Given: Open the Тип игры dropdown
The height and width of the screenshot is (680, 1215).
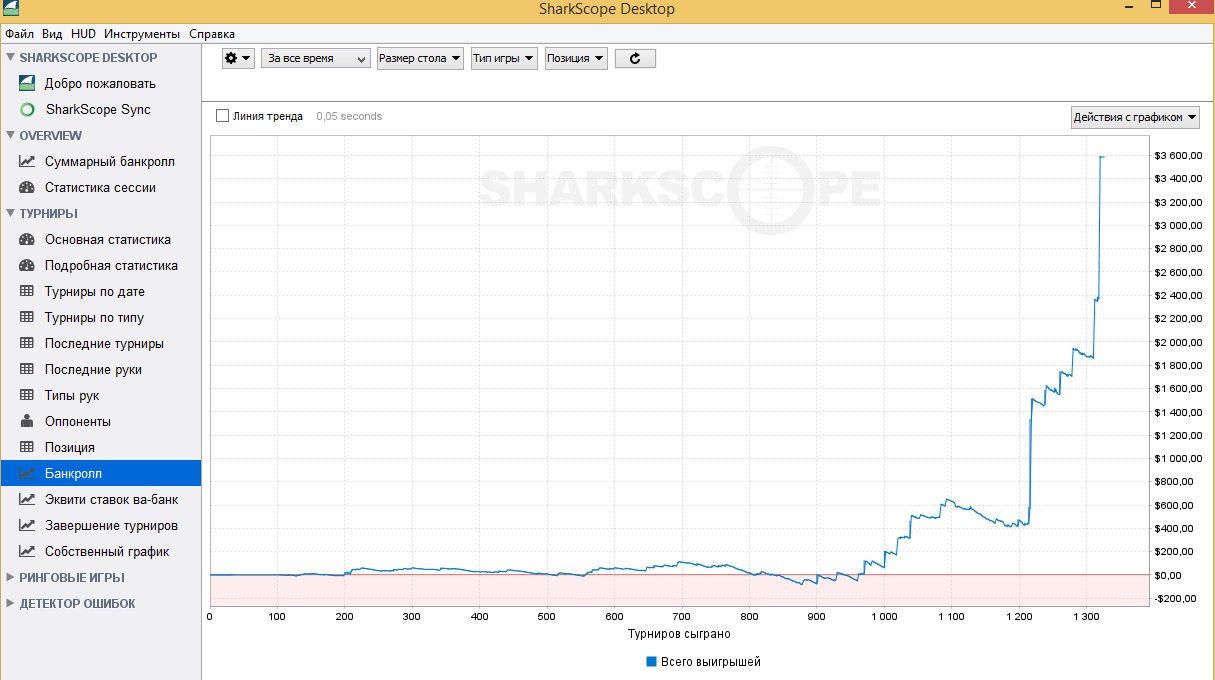Looking at the screenshot, I should 504,58.
